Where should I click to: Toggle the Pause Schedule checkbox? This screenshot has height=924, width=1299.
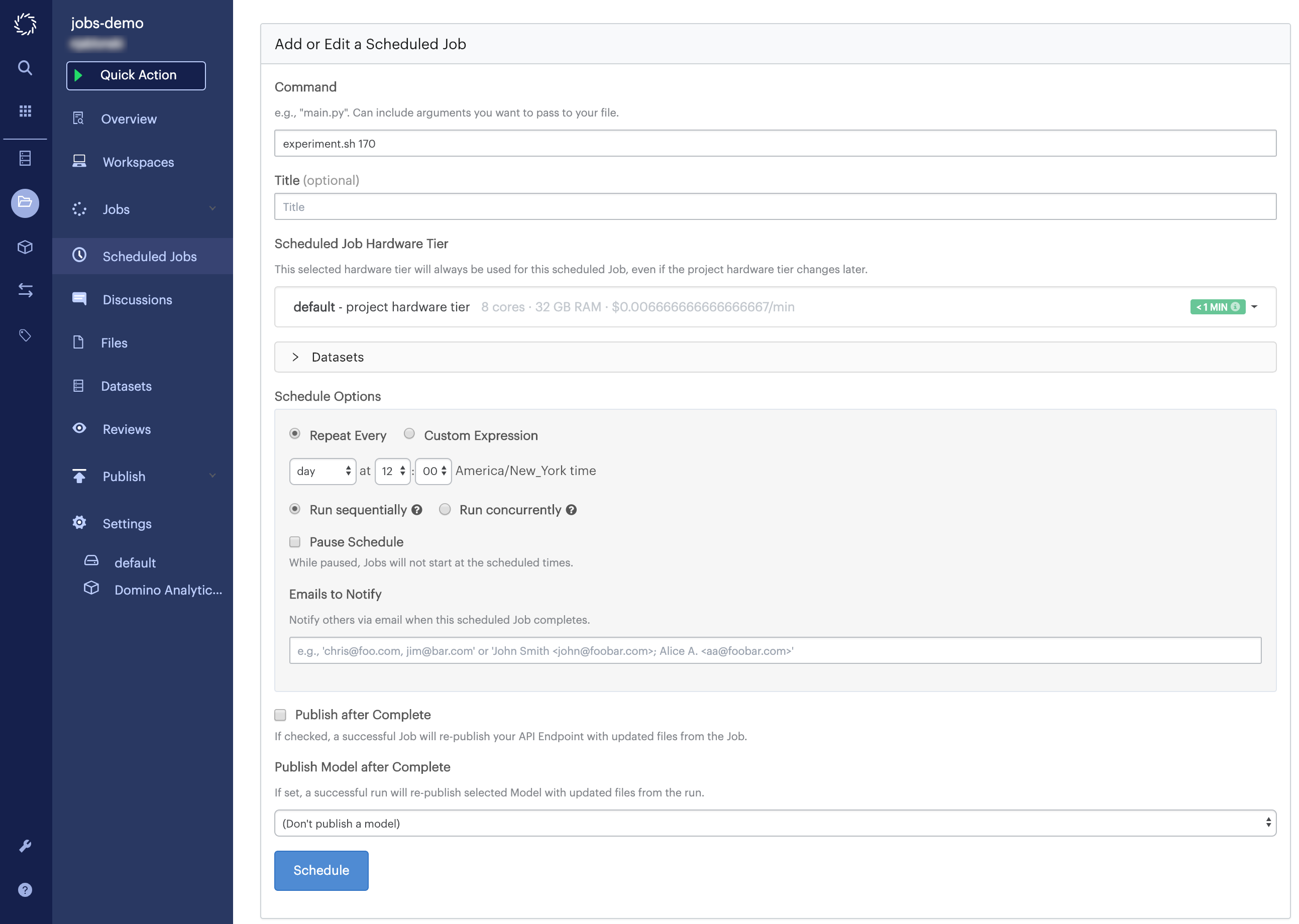[295, 542]
